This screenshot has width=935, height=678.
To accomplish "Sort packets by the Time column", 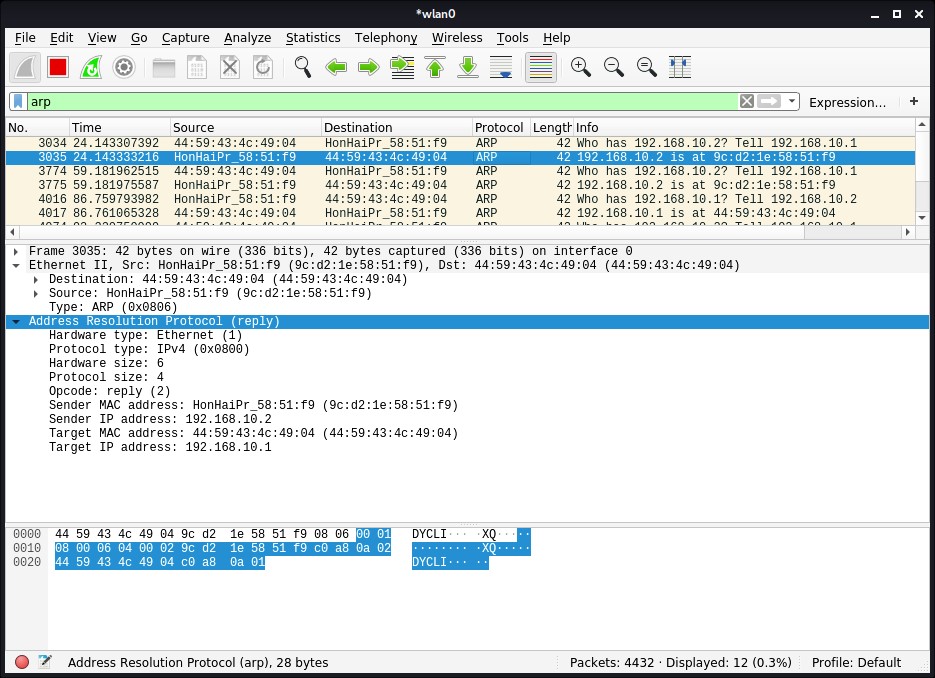I will click(x=119, y=128).
